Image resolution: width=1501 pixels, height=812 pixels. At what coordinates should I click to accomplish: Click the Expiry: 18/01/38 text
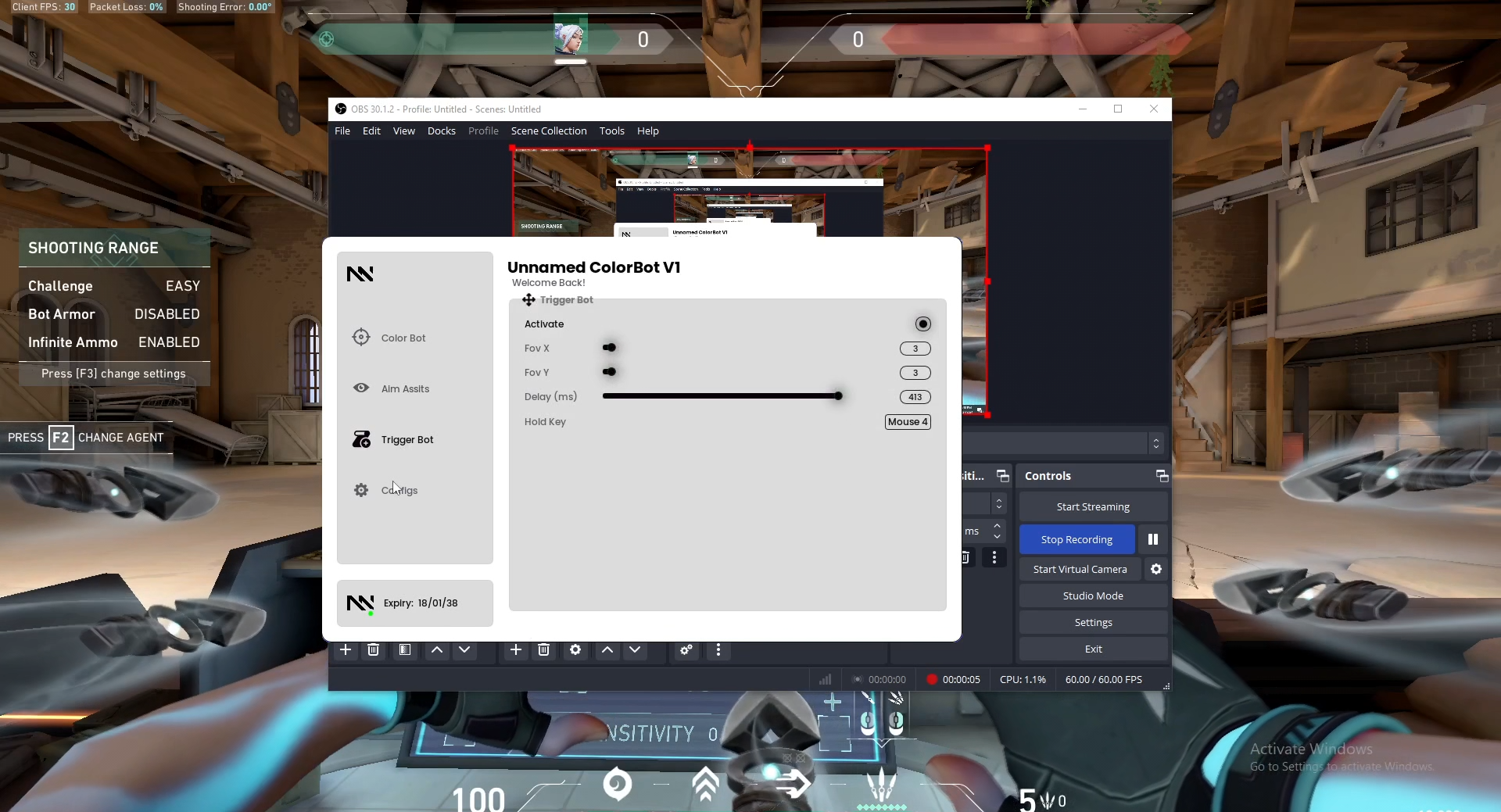421,603
